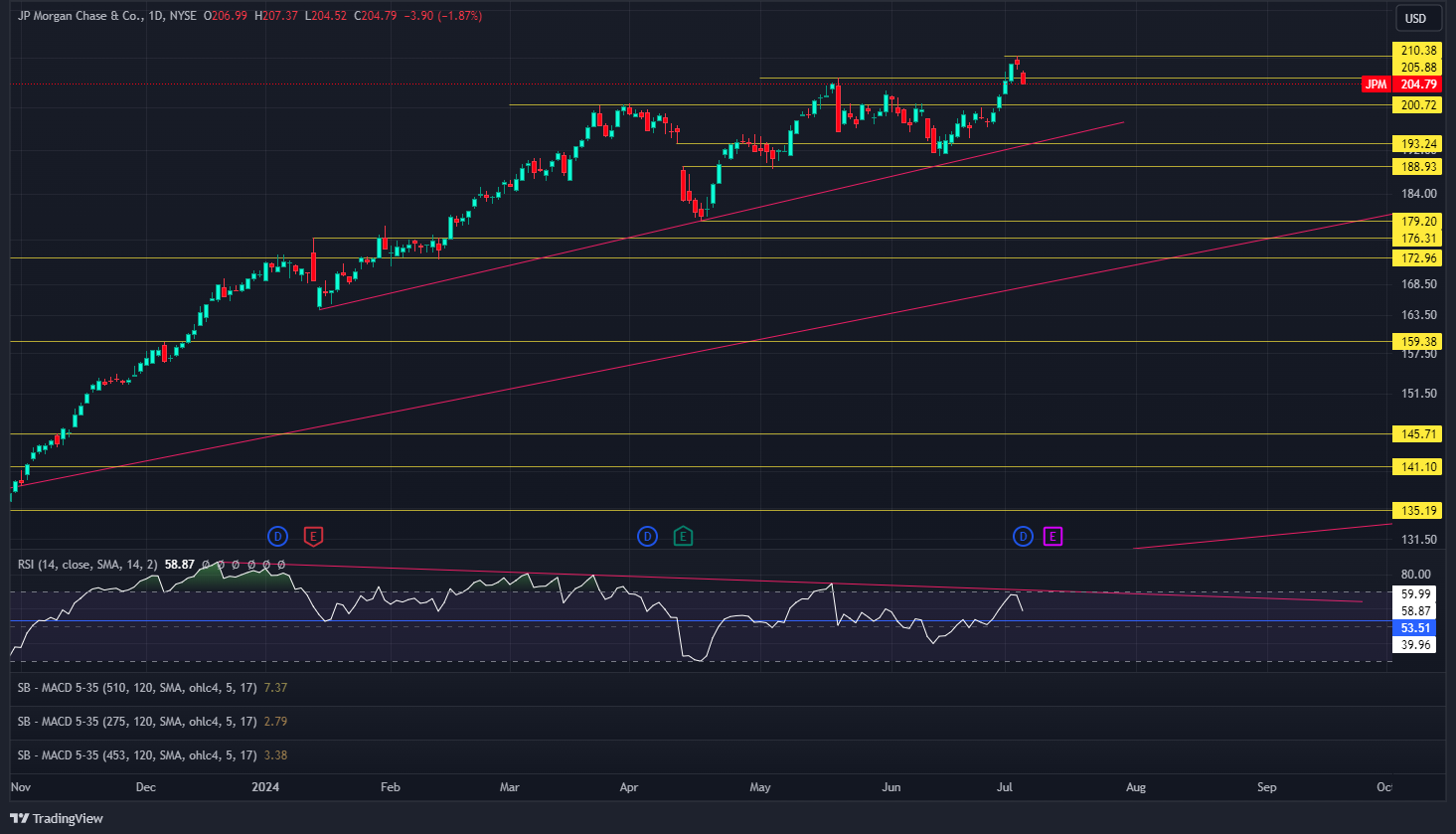1456x834 pixels.
Task: Click the 59.99 RSI scale label
Action: coord(1415,594)
